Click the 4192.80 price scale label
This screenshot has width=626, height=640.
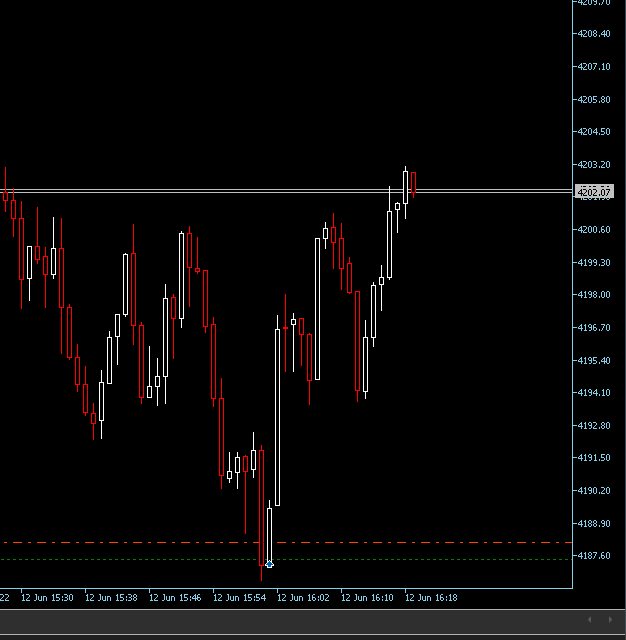click(x=594, y=426)
